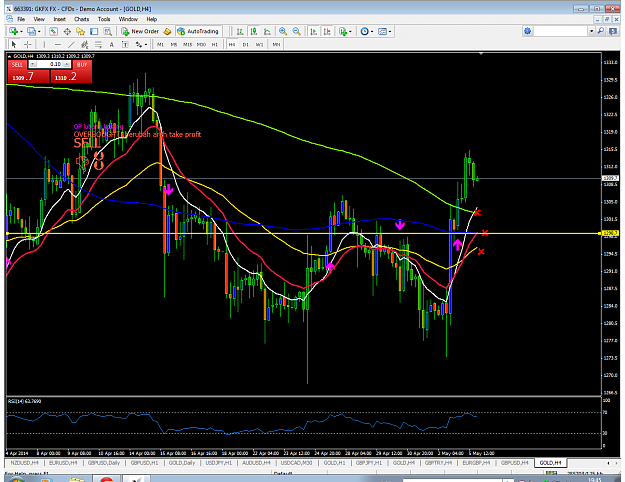Click the red SELL button
The image size is (625, 482).
point(17,65)
